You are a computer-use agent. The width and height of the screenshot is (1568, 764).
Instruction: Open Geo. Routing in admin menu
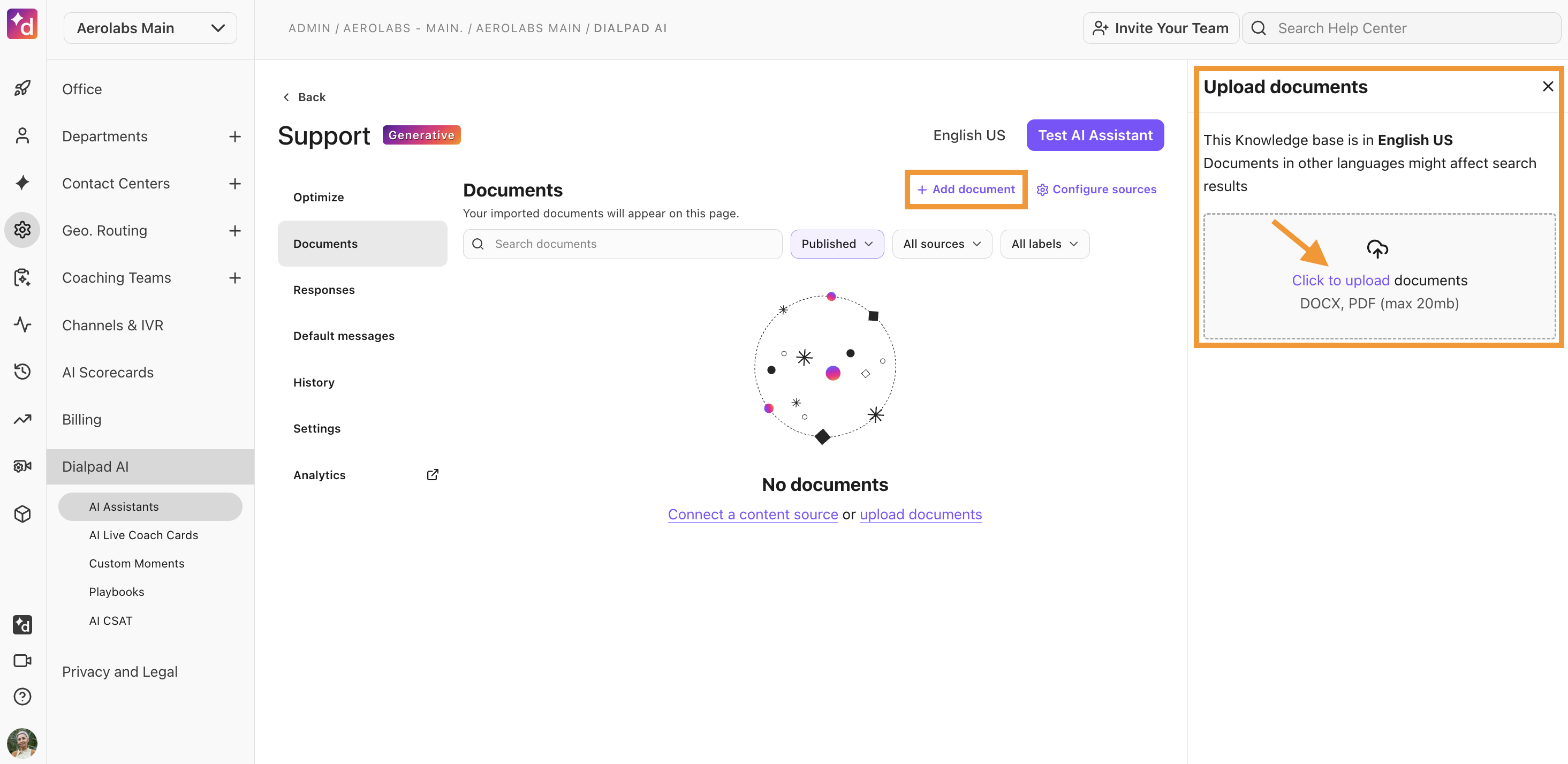pyautogui.click(x=105, y=231)
